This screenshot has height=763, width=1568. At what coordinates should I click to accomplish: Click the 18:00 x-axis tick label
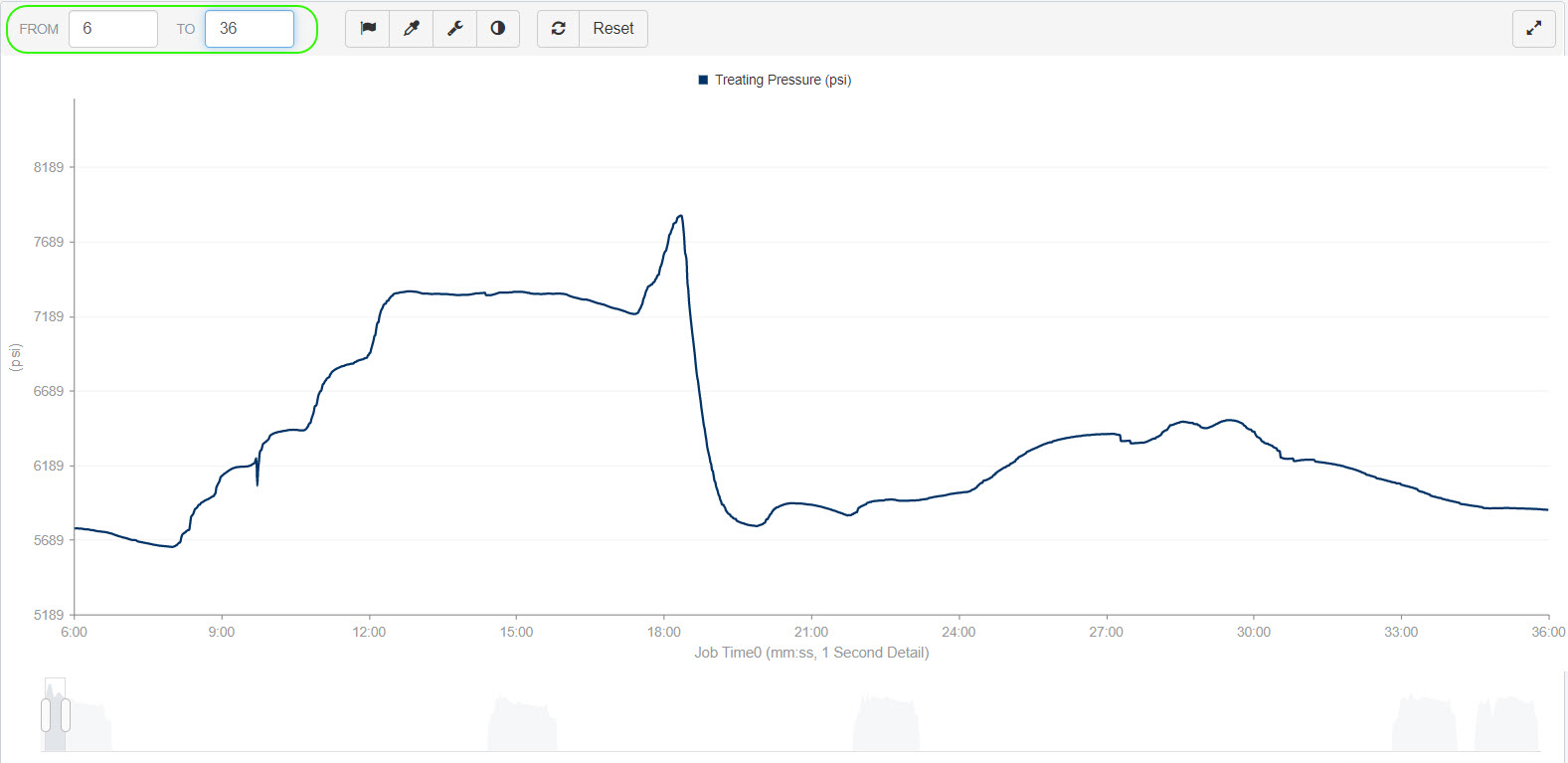pyautogui.click(x=664, y=632)
